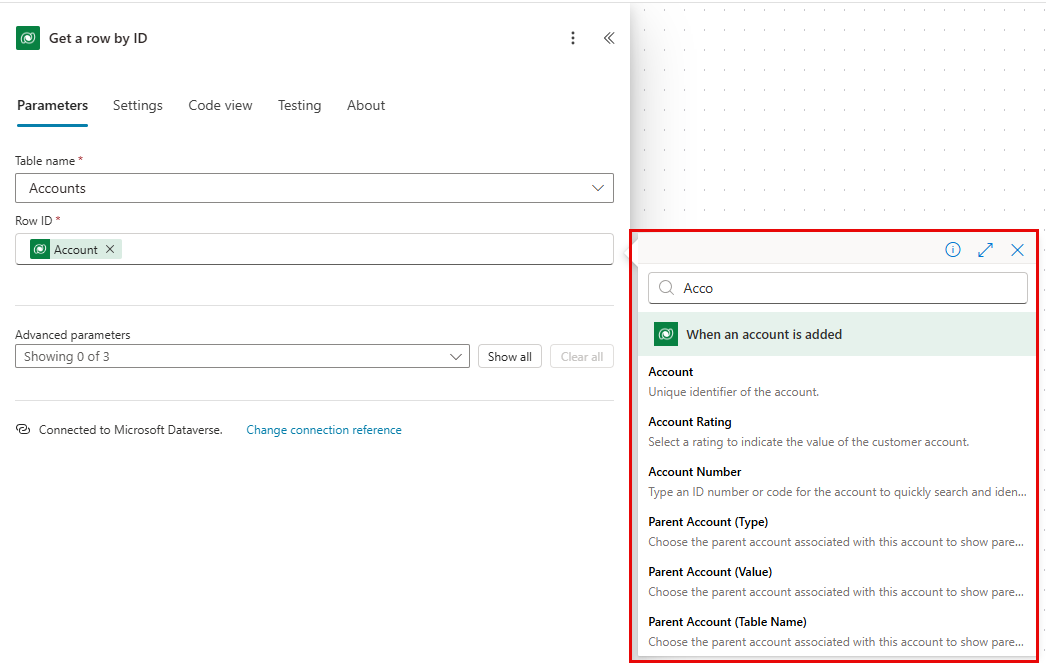Click the Clear all button

tap(582, 356)
